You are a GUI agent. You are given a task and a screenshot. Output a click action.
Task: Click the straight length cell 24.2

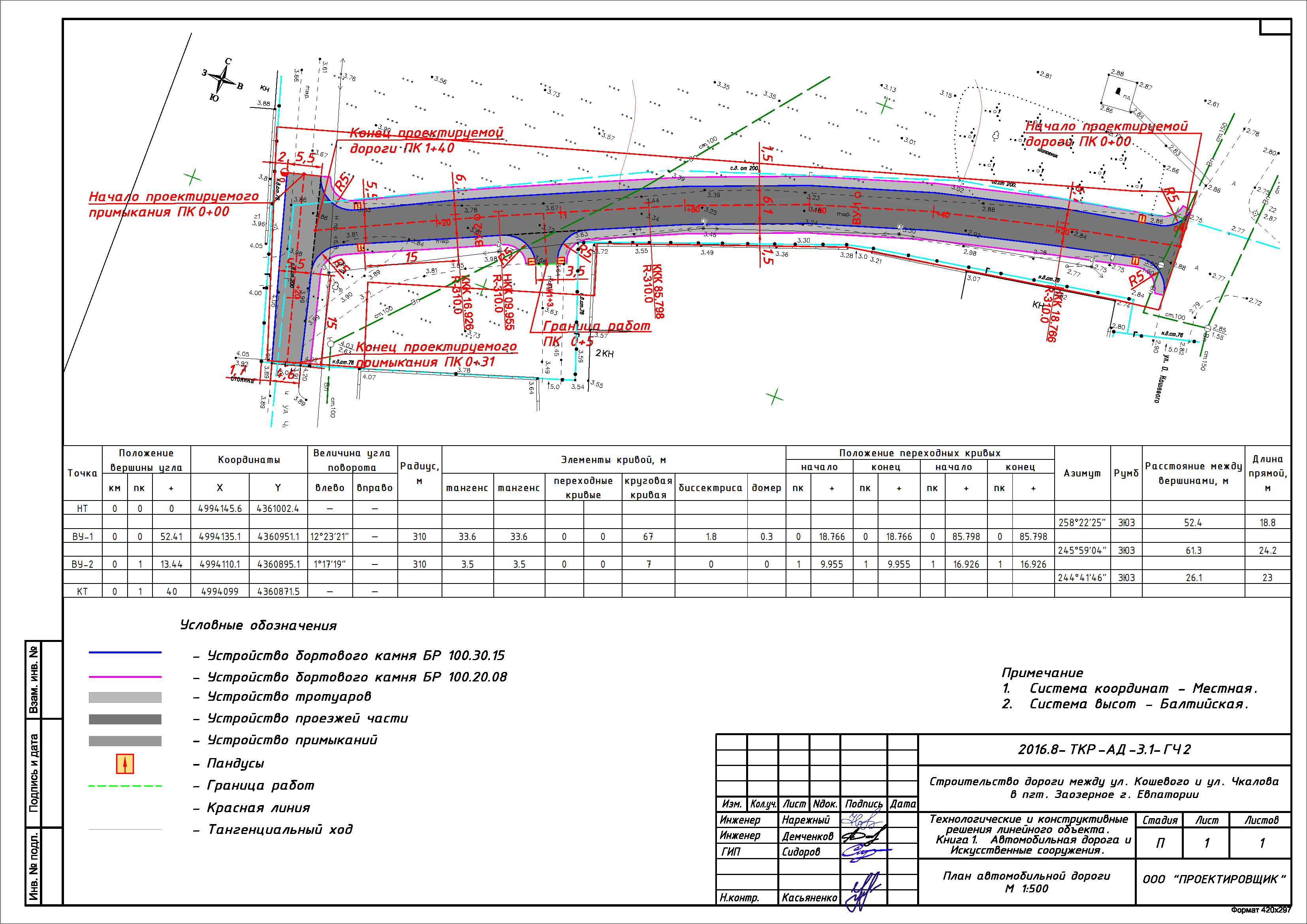pyautogui.click(x=1268, y=551)
